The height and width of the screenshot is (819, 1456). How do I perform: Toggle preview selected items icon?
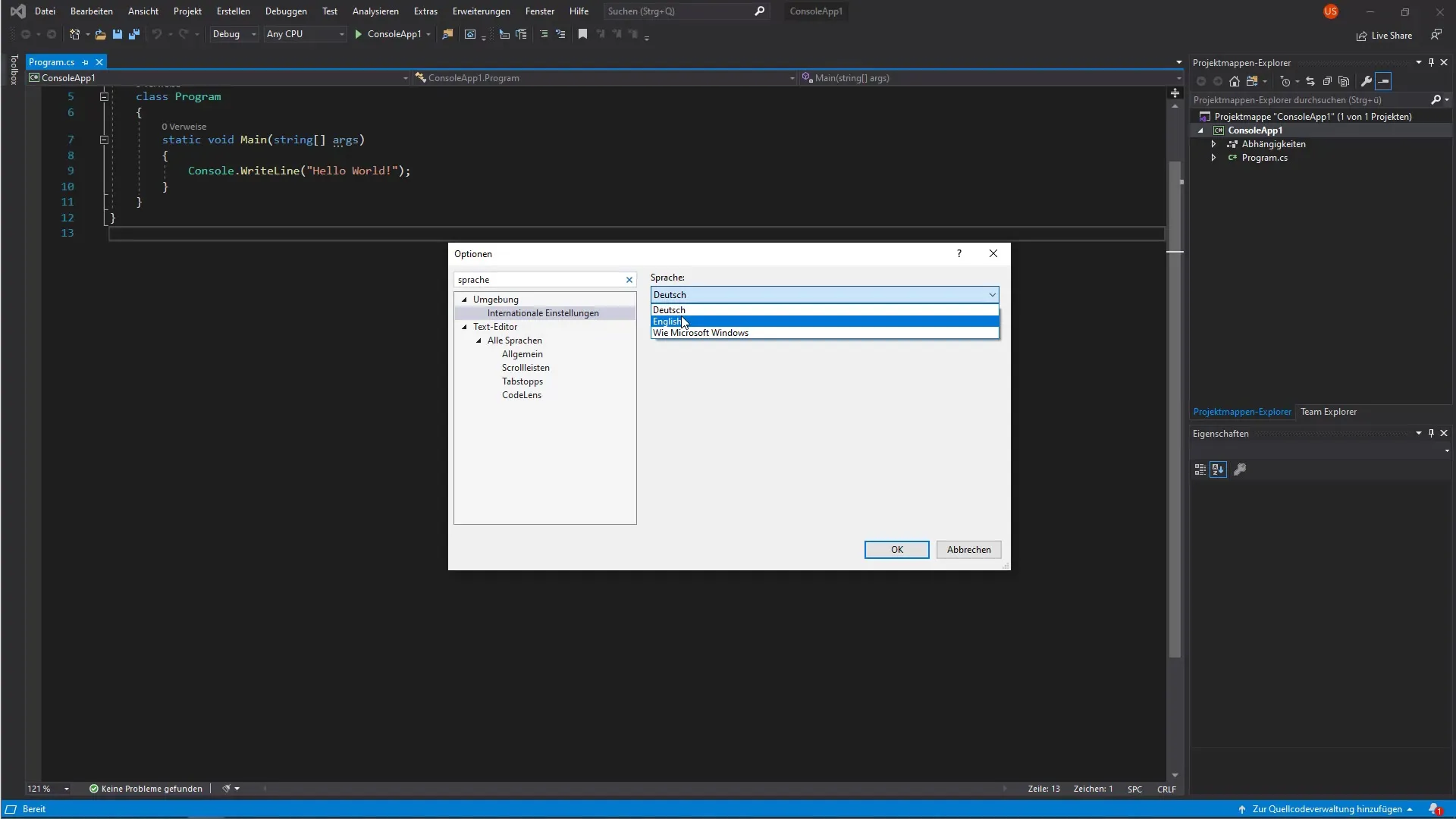click(x=1384, y=81)
